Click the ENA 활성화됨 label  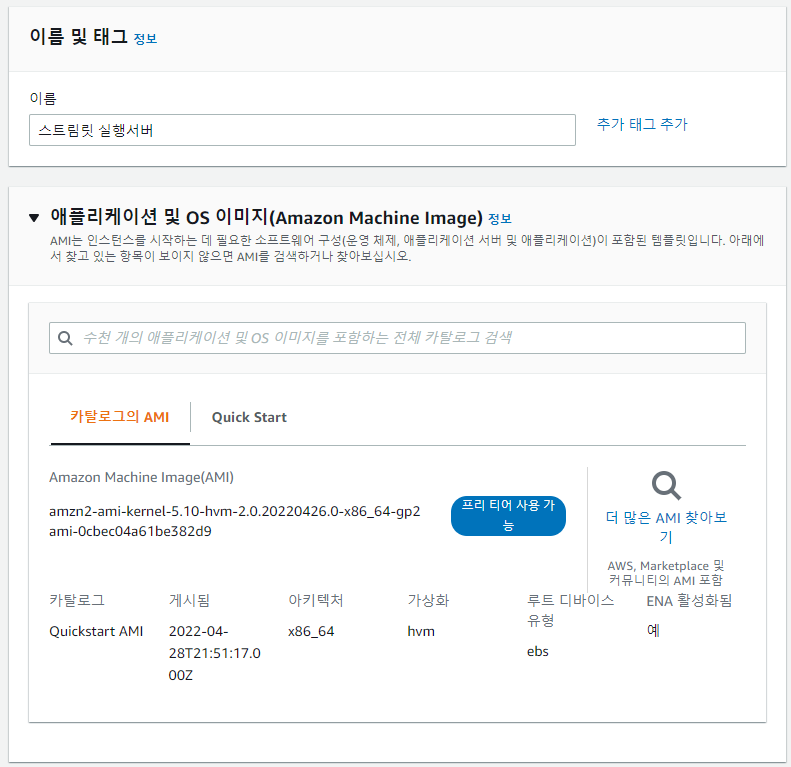coord(689,600)
